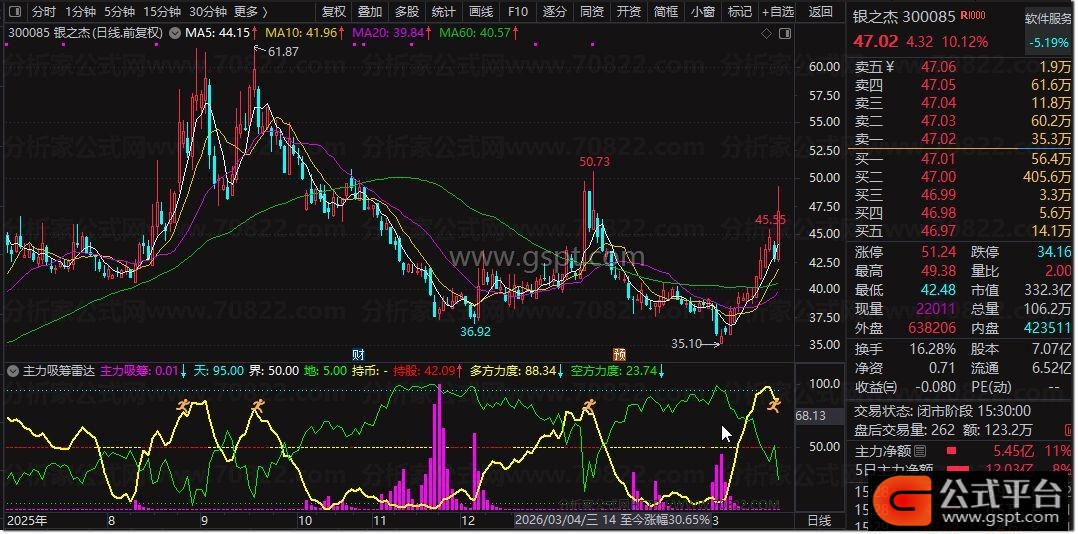Open the 软件服务 panel
The image size is (1078, 534).
tap(1049, 19)
